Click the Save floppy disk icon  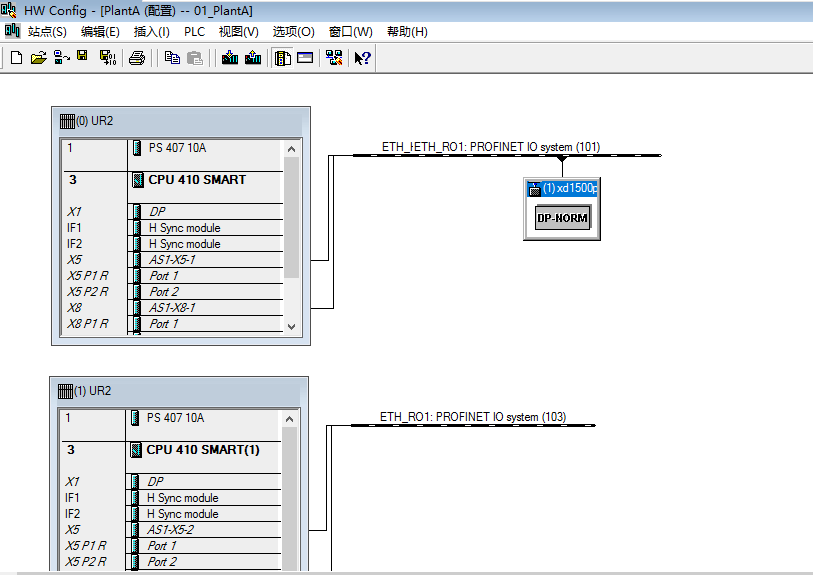click(83, 57)
